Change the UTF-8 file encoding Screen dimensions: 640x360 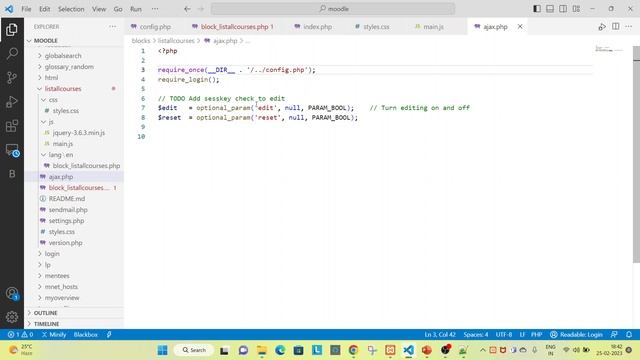(x=504, y=335)
